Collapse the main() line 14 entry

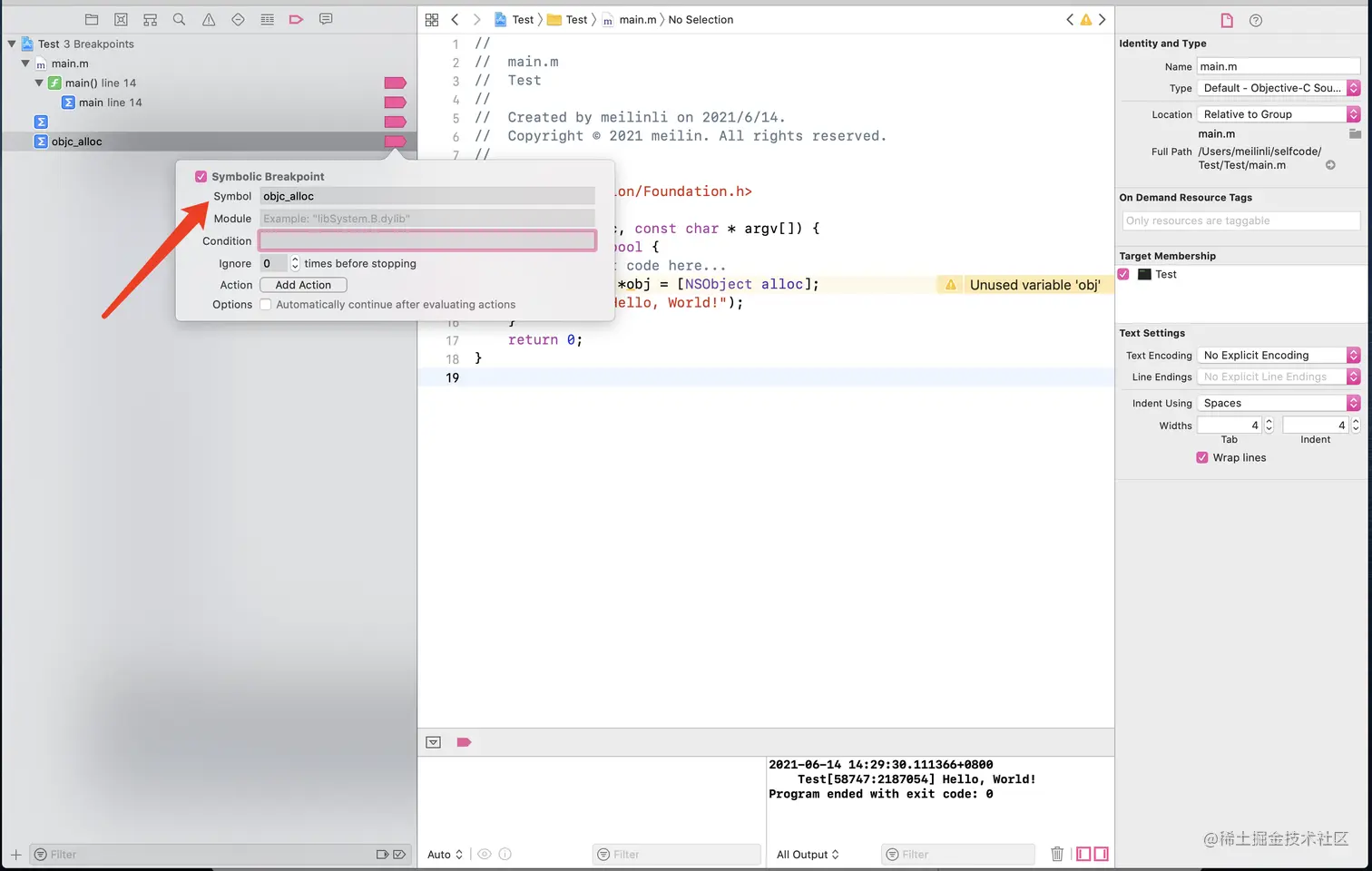tap(39, 83)
